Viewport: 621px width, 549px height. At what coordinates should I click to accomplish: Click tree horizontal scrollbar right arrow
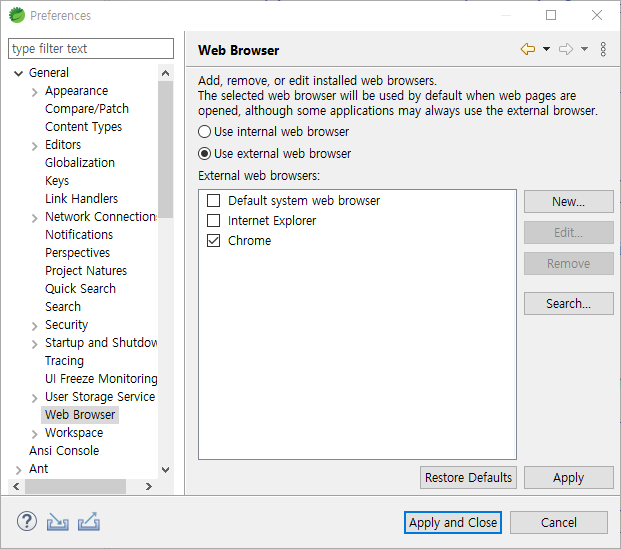point(149,486)
